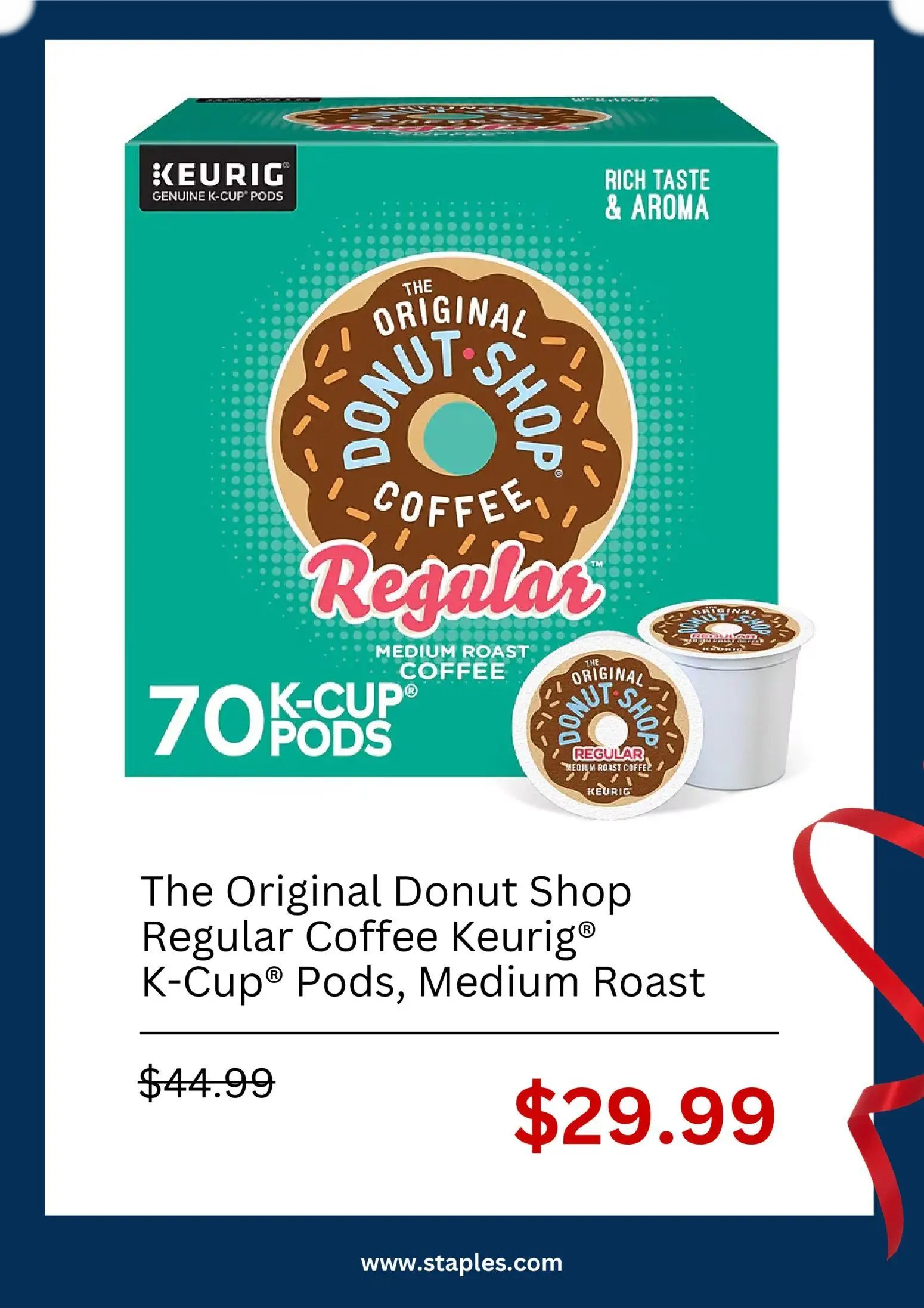
Task: Click the teal donut hole center
Action: [x=459, y=433]
